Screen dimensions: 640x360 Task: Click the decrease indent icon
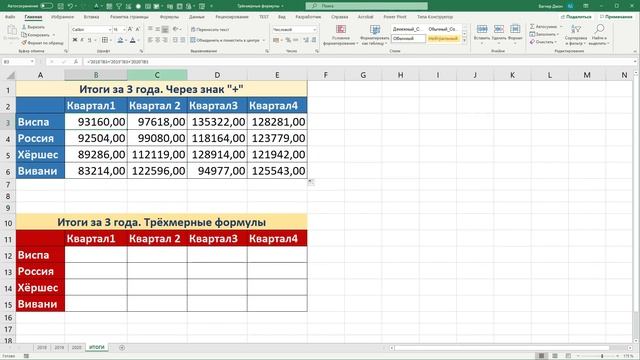pyautogui.click(x=175, y=40)
